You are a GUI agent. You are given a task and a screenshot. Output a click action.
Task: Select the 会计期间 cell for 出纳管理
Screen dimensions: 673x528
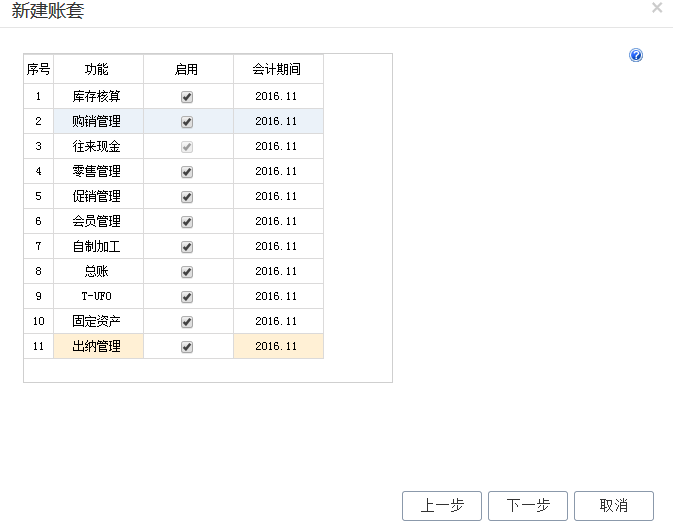pos(277,347)
